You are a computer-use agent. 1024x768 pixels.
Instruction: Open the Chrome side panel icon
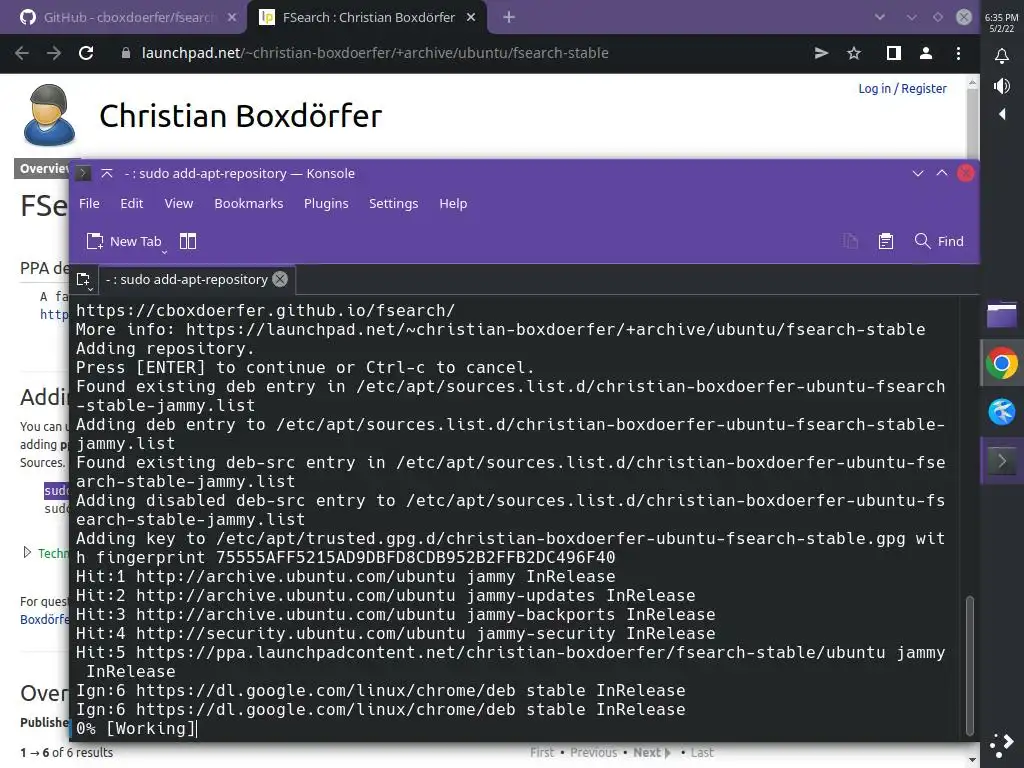pos(893,53)
